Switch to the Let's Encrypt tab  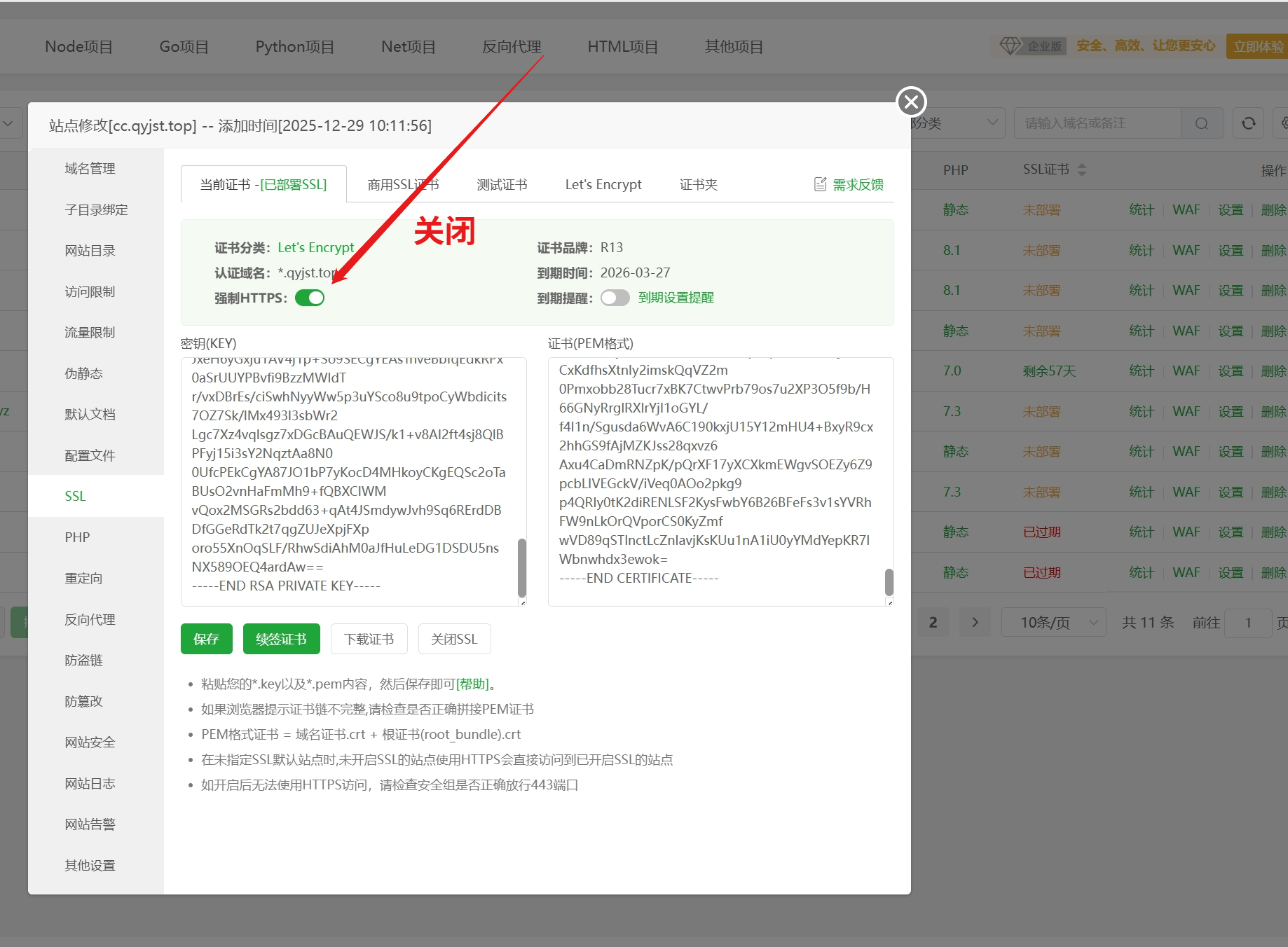603,184
